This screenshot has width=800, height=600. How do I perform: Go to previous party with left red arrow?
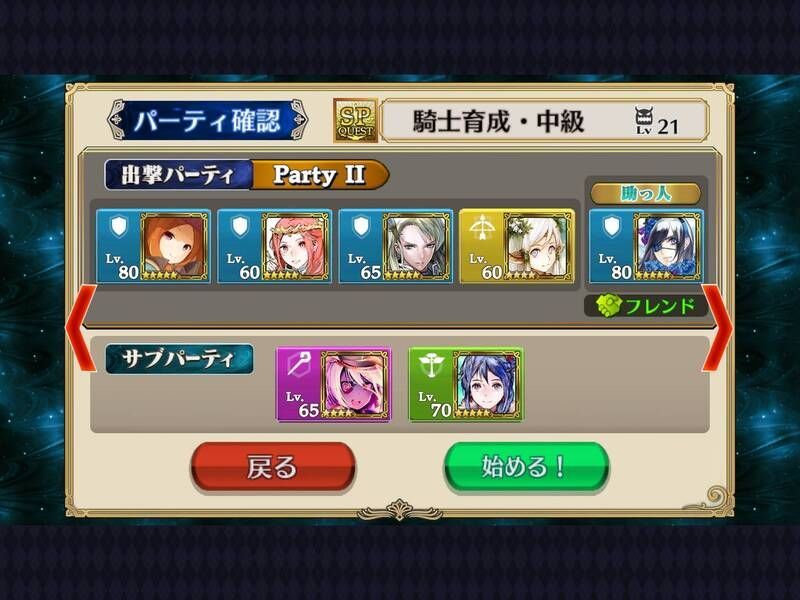pos(81,327)
